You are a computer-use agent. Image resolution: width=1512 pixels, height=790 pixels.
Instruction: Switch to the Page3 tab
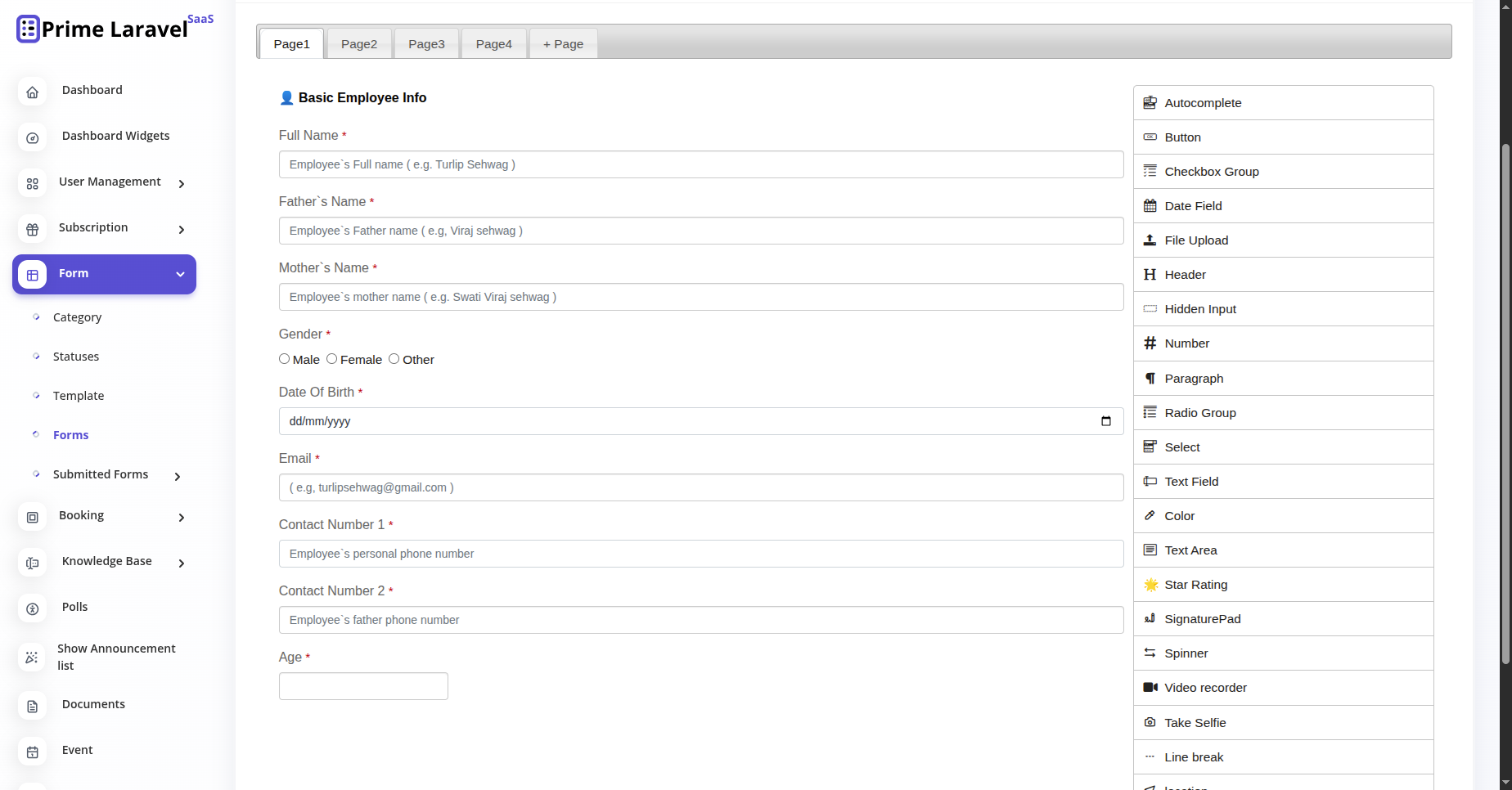pyautogui.click(x=426, y=43)
